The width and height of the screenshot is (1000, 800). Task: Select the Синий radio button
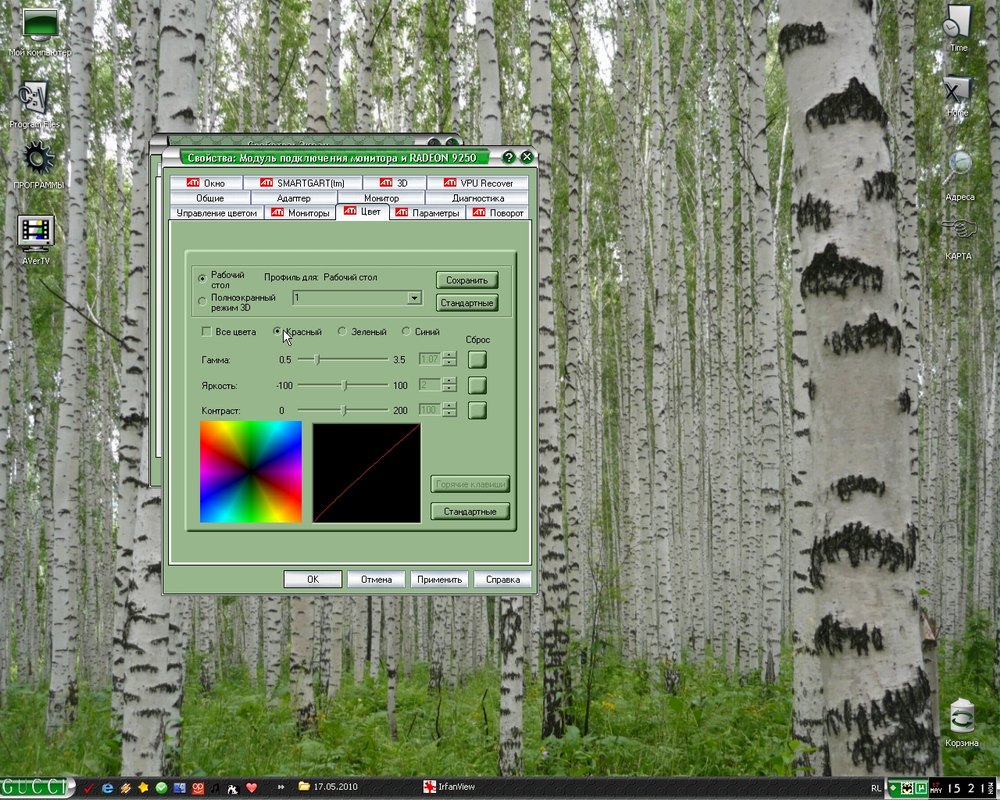click(406, 331)
